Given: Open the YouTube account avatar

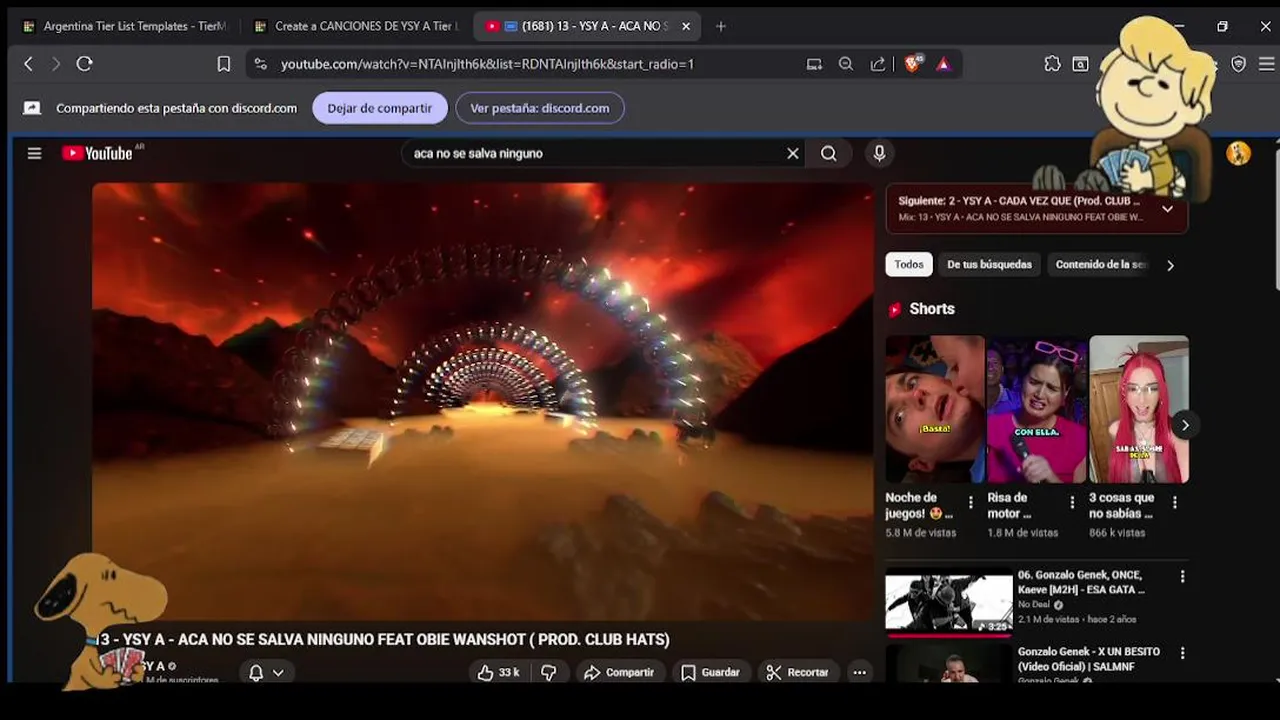Looking at the screenshot, I should click(x=1238, y=153).
